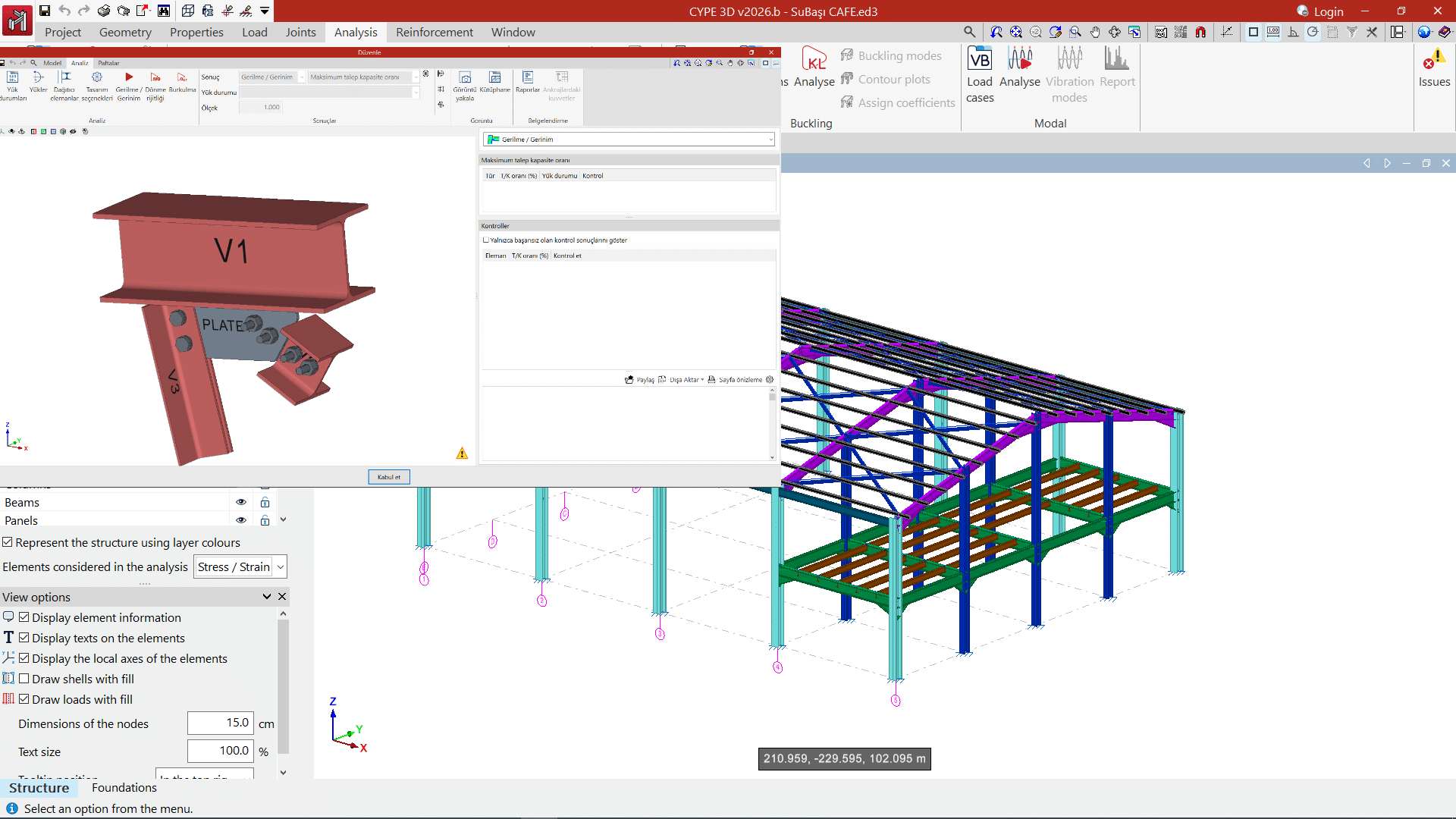Click the save disk icon

[x=45, y=11]
